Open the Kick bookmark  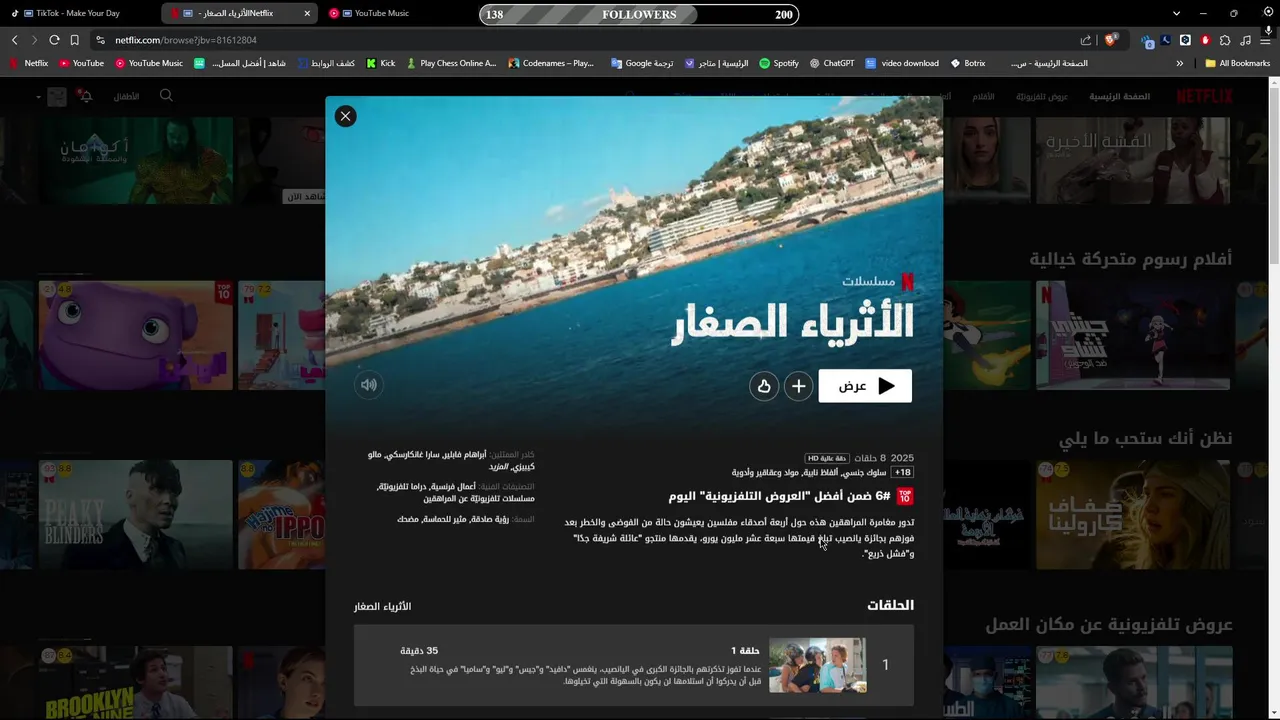click(381, 63)
